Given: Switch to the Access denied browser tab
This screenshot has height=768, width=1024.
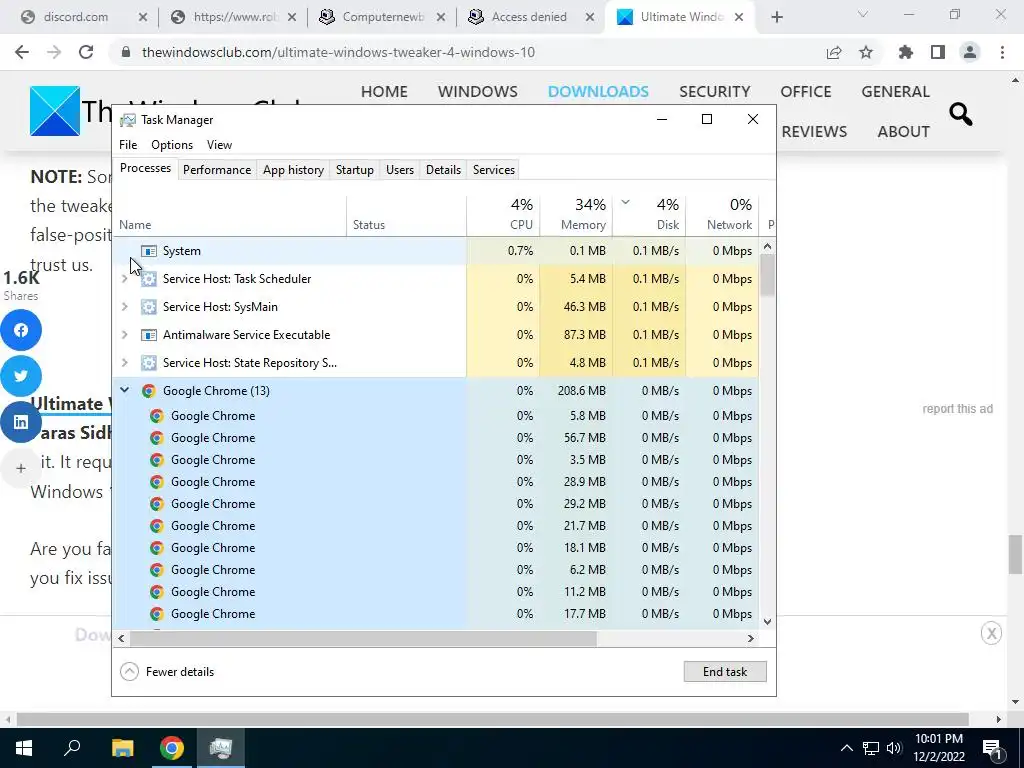Looking at the screenshot, I should click(x=532, y=17).
